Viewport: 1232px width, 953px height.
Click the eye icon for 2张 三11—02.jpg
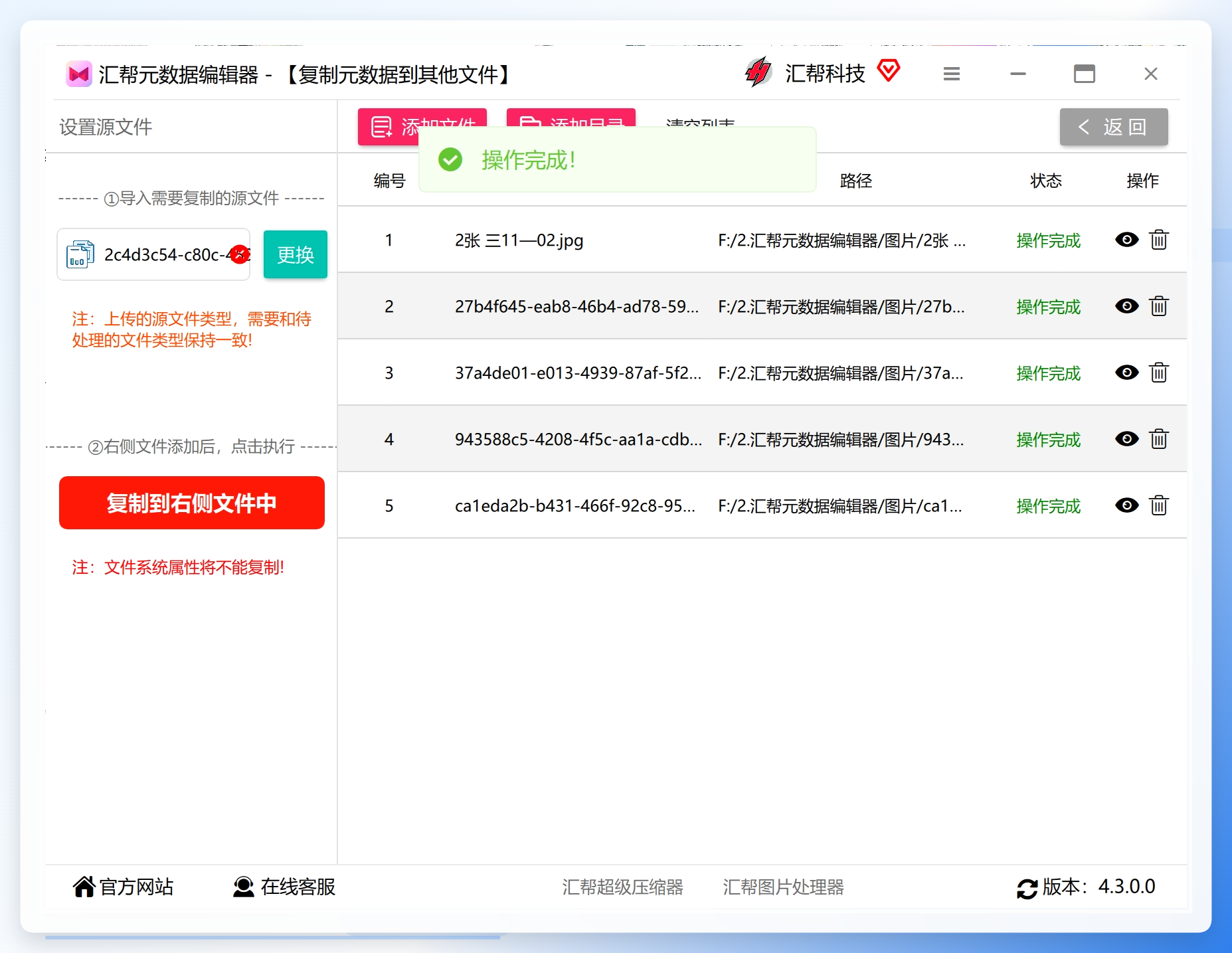pos(1126,240)
